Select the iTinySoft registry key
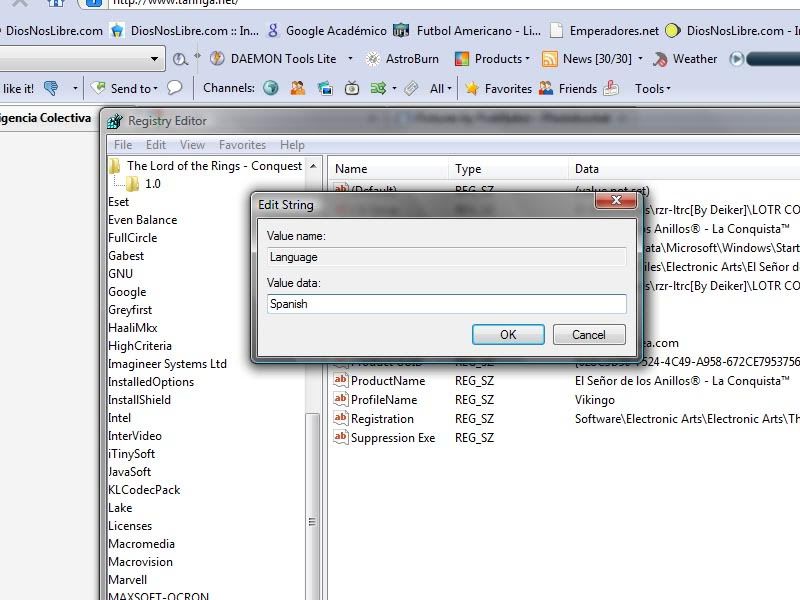This screenshot has width=800, height=600. (131, 454)
